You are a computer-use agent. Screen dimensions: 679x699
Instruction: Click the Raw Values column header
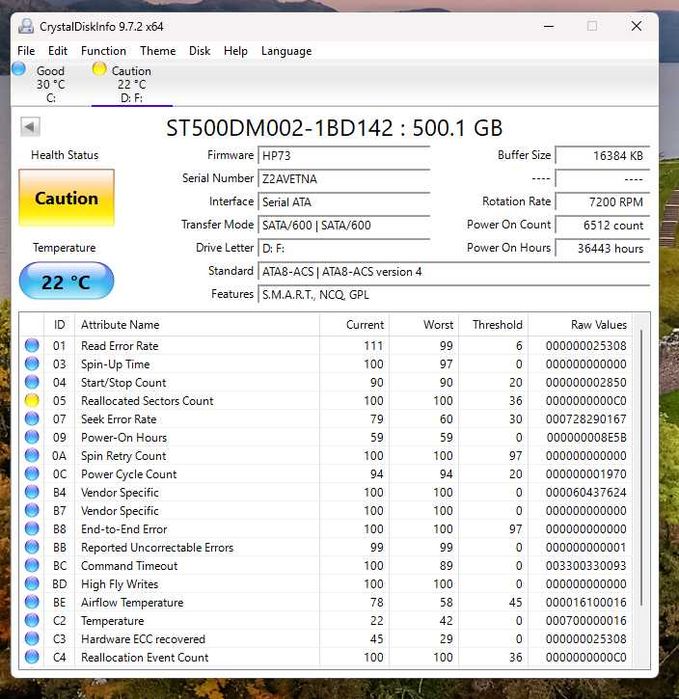pyautogui.click(x=580, y=325)
